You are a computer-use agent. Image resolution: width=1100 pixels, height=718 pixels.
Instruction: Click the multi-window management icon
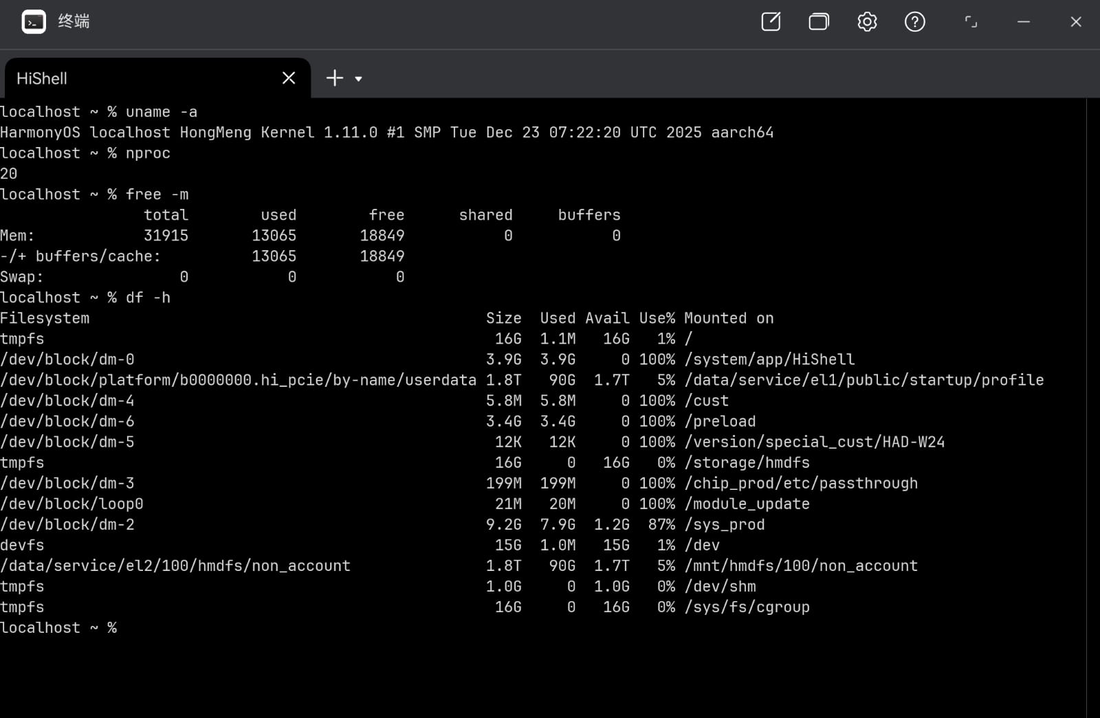(x=818, y=21)
